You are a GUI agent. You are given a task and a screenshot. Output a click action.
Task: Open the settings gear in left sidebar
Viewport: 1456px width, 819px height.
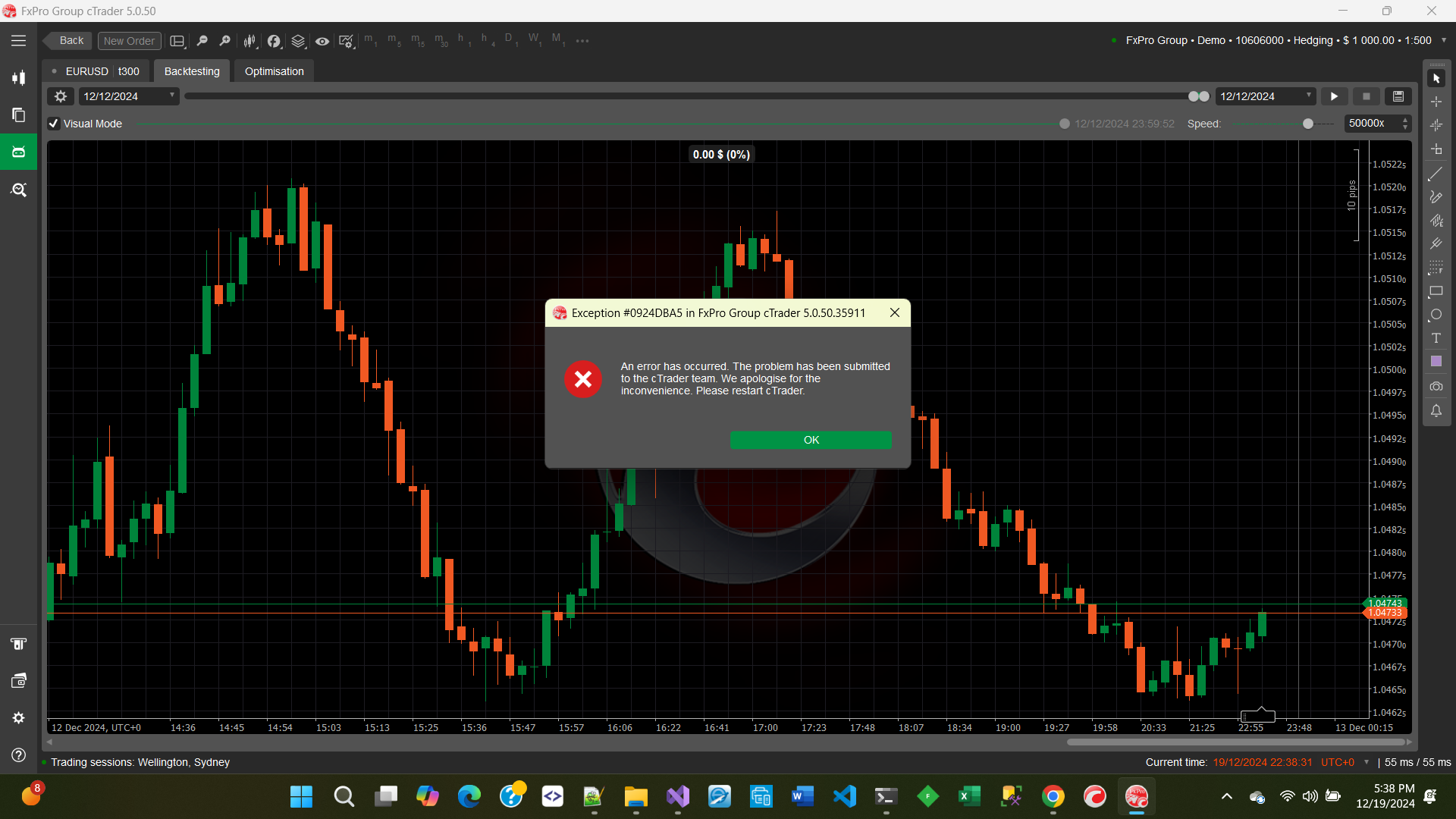pyautogui.click(x=19, y=717)
